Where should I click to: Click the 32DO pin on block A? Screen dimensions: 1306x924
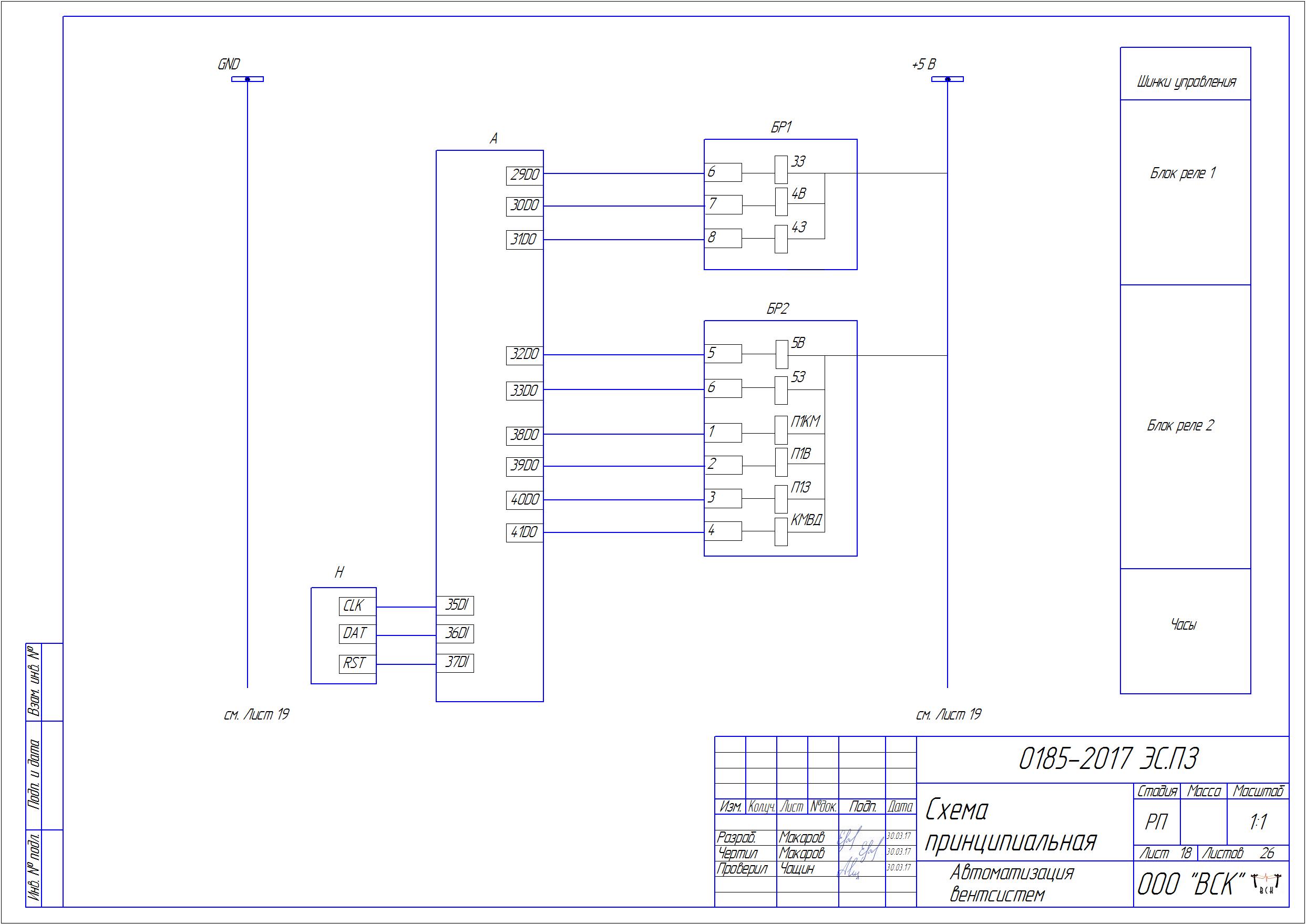(525, 355)
